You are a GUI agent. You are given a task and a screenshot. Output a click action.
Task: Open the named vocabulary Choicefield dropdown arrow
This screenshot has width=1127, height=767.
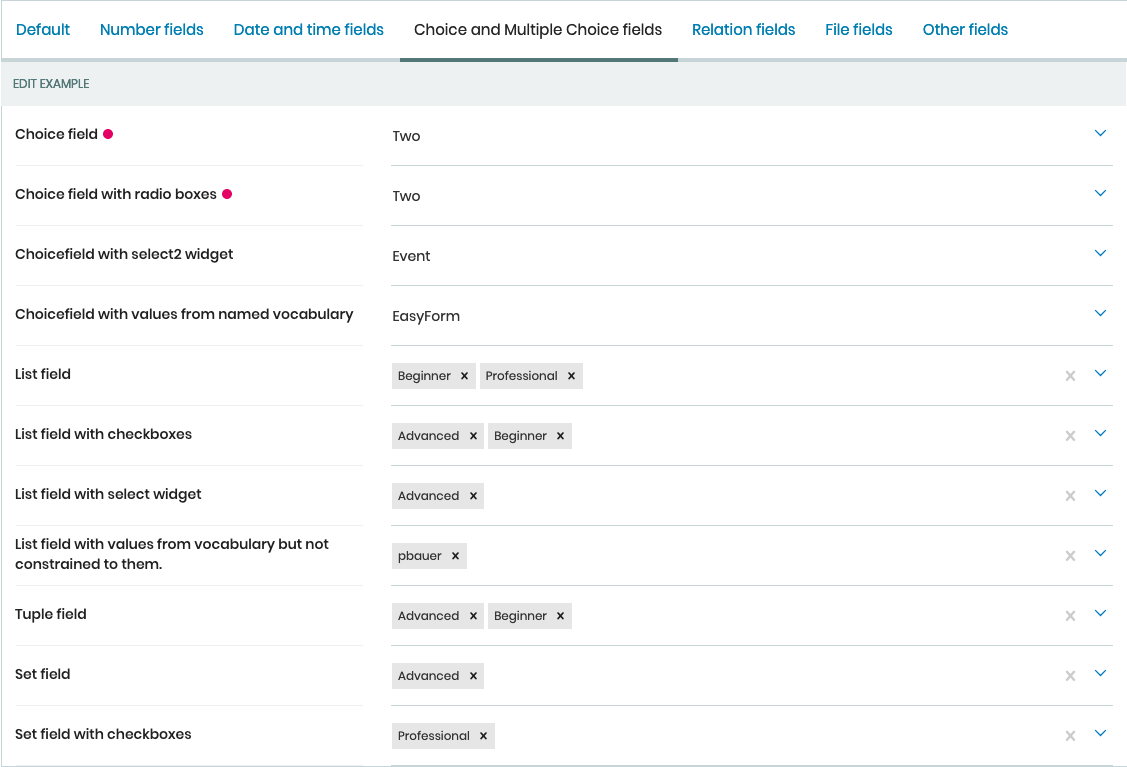point(1100,313)
